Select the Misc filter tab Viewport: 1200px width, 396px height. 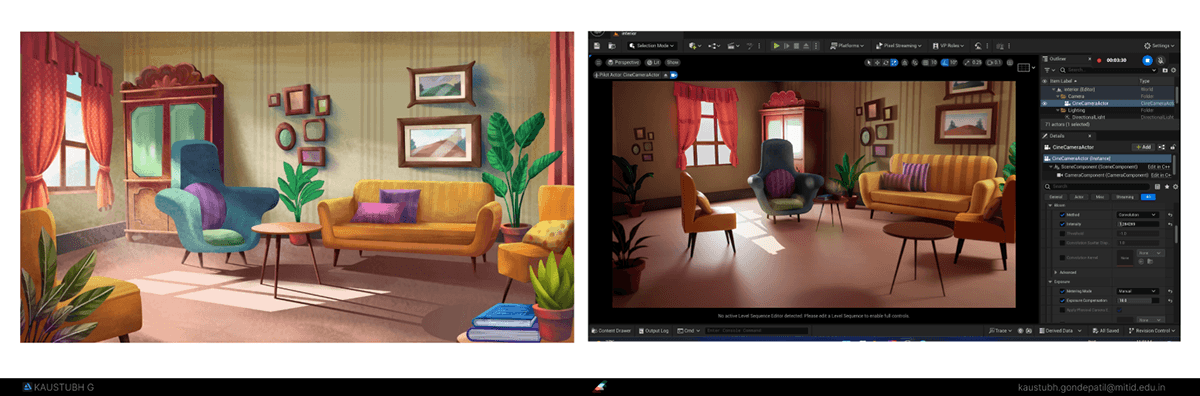coord(1100,197)
